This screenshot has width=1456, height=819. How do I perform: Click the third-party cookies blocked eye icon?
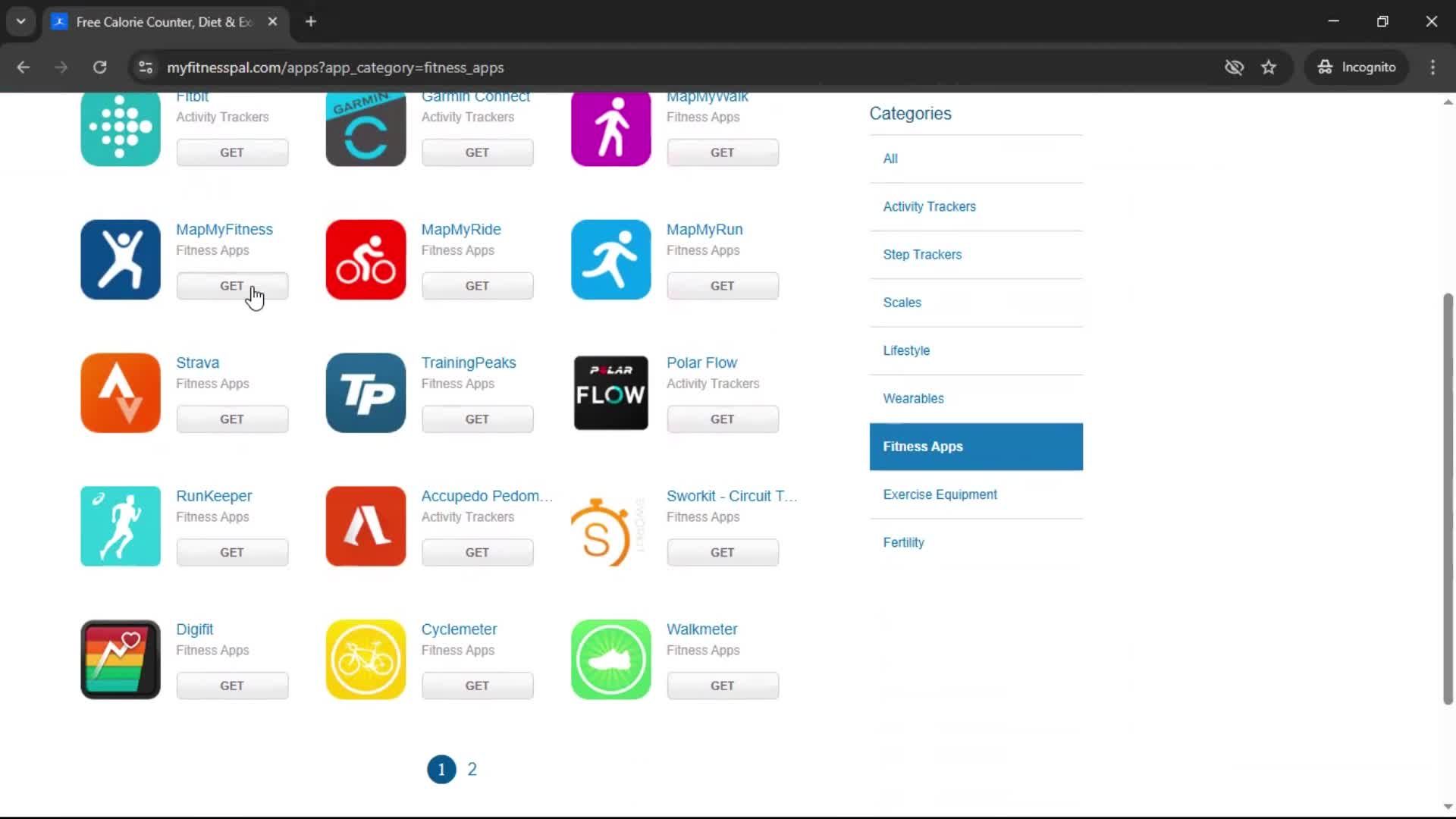pos(1234,67)
